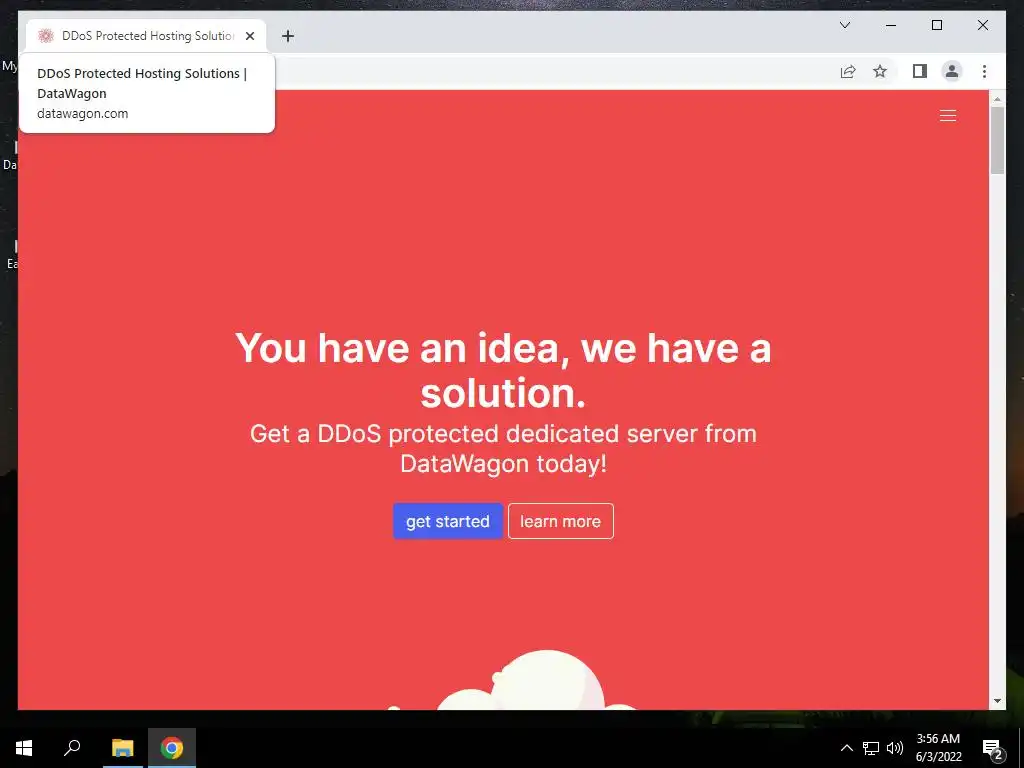The width and height of the screenshot is (1024, 768).
Task: Open the network status tray icon
Action: coord(871,748)
